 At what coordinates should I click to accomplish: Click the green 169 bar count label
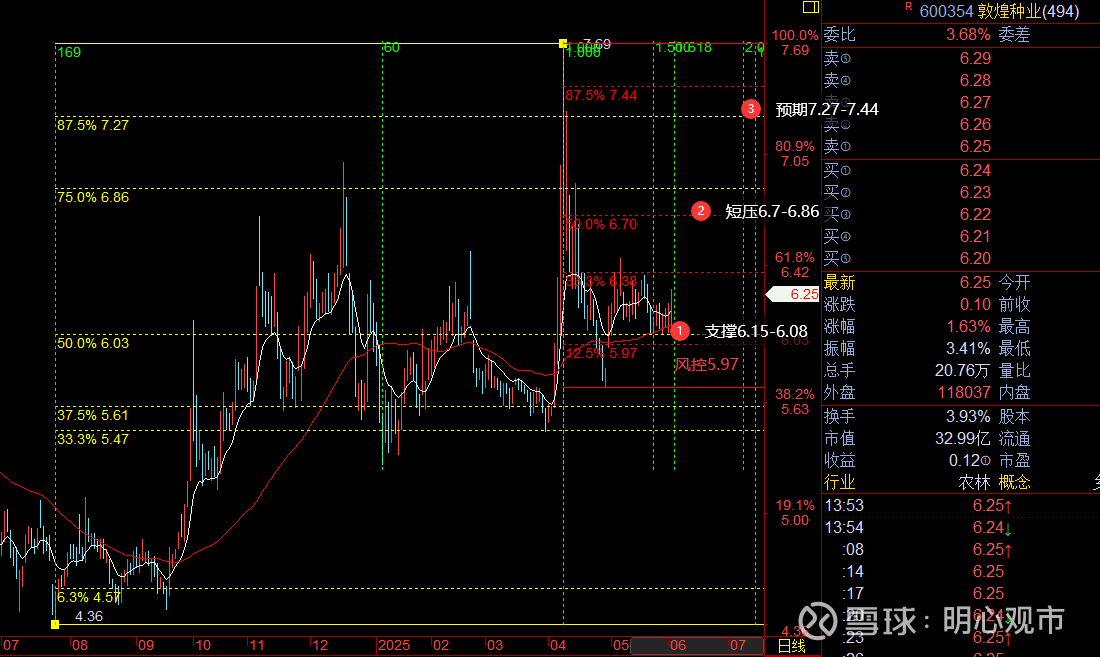coord(69,53)
